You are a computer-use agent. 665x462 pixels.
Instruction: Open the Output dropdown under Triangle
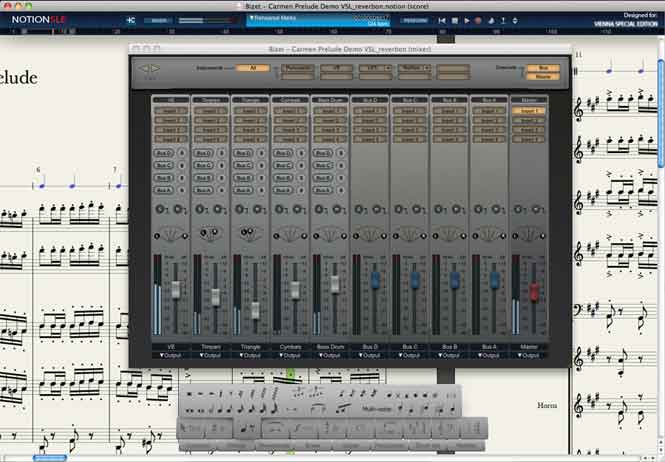point(250,356)
